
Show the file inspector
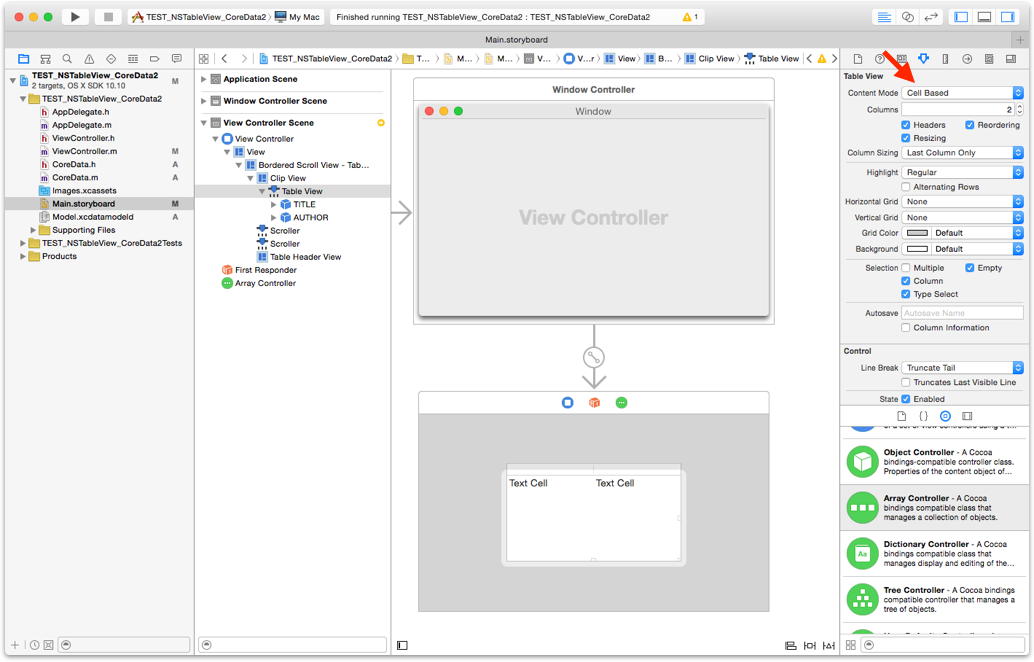(858, 59)
